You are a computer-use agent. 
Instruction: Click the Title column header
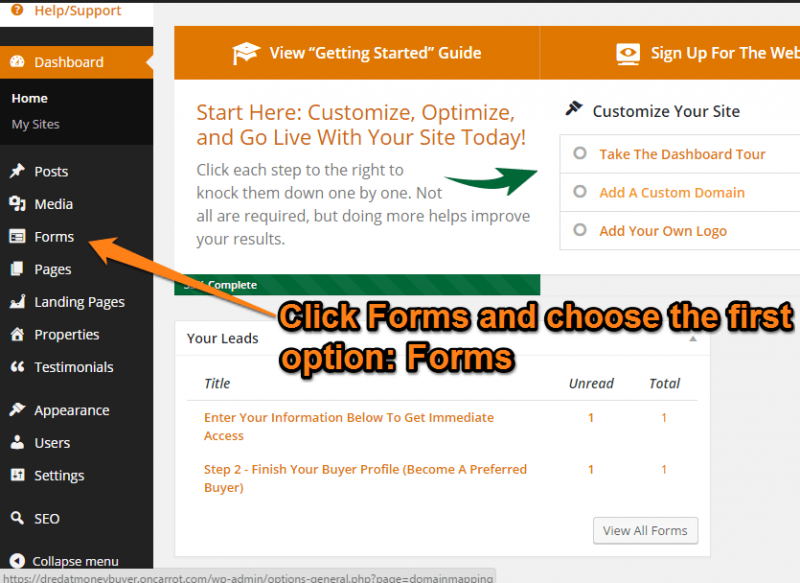coord(217,384)
